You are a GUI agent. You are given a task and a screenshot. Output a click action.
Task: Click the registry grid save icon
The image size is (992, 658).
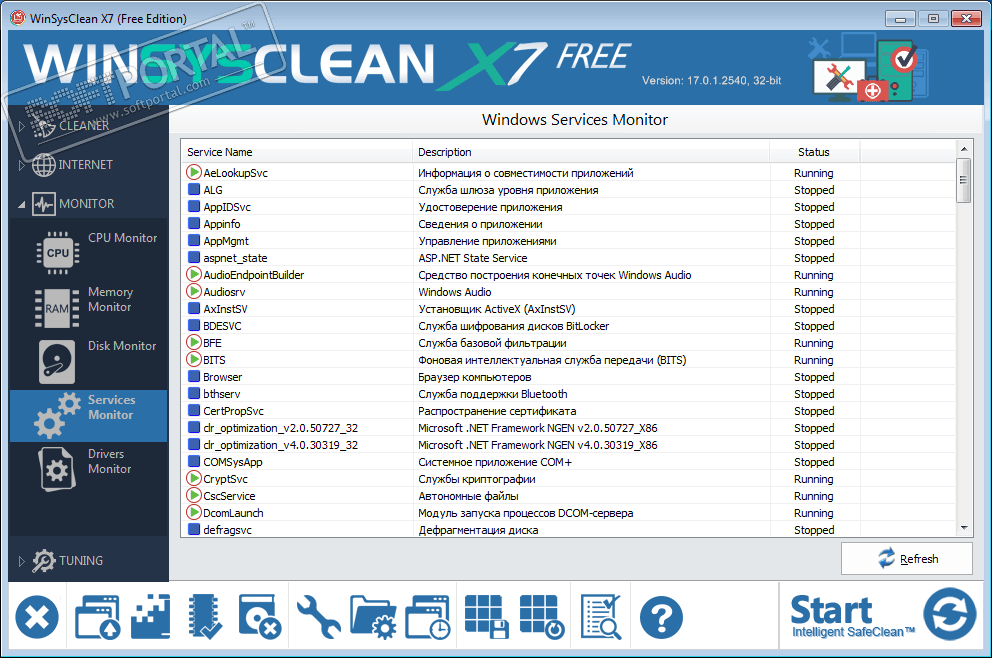pyautogui.click(x=487, y=617)
